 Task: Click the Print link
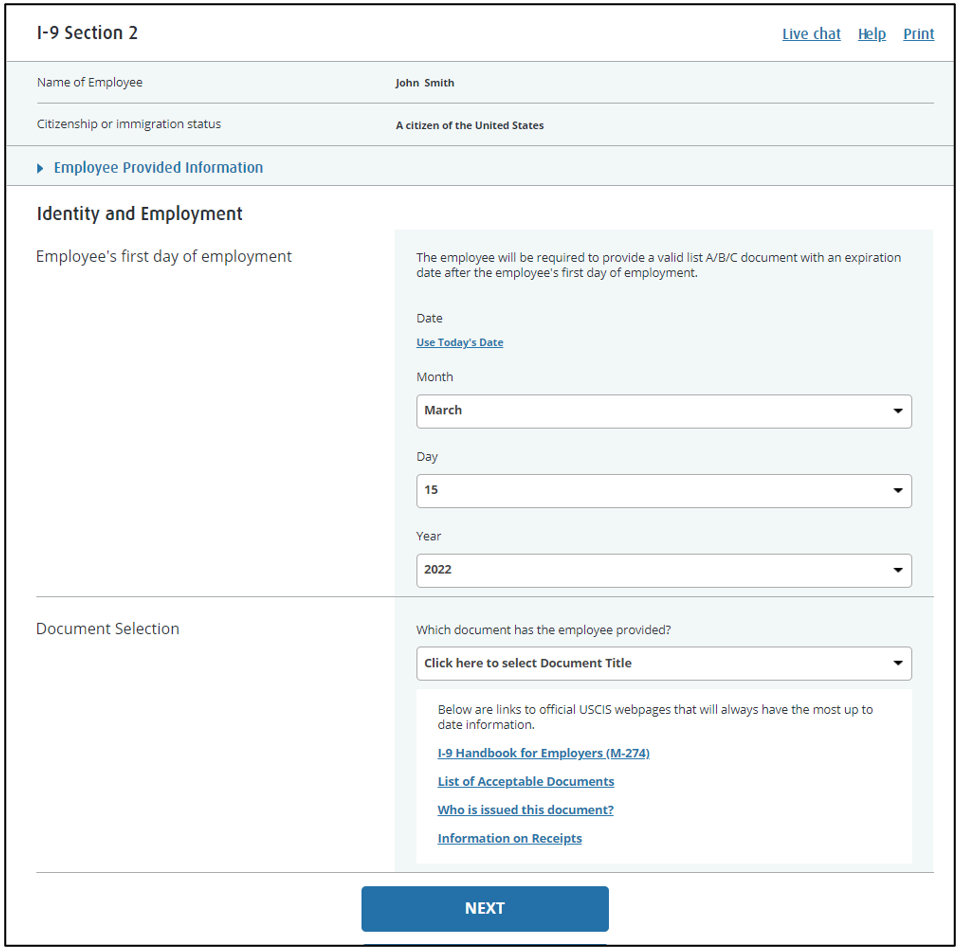pos(918,34)
